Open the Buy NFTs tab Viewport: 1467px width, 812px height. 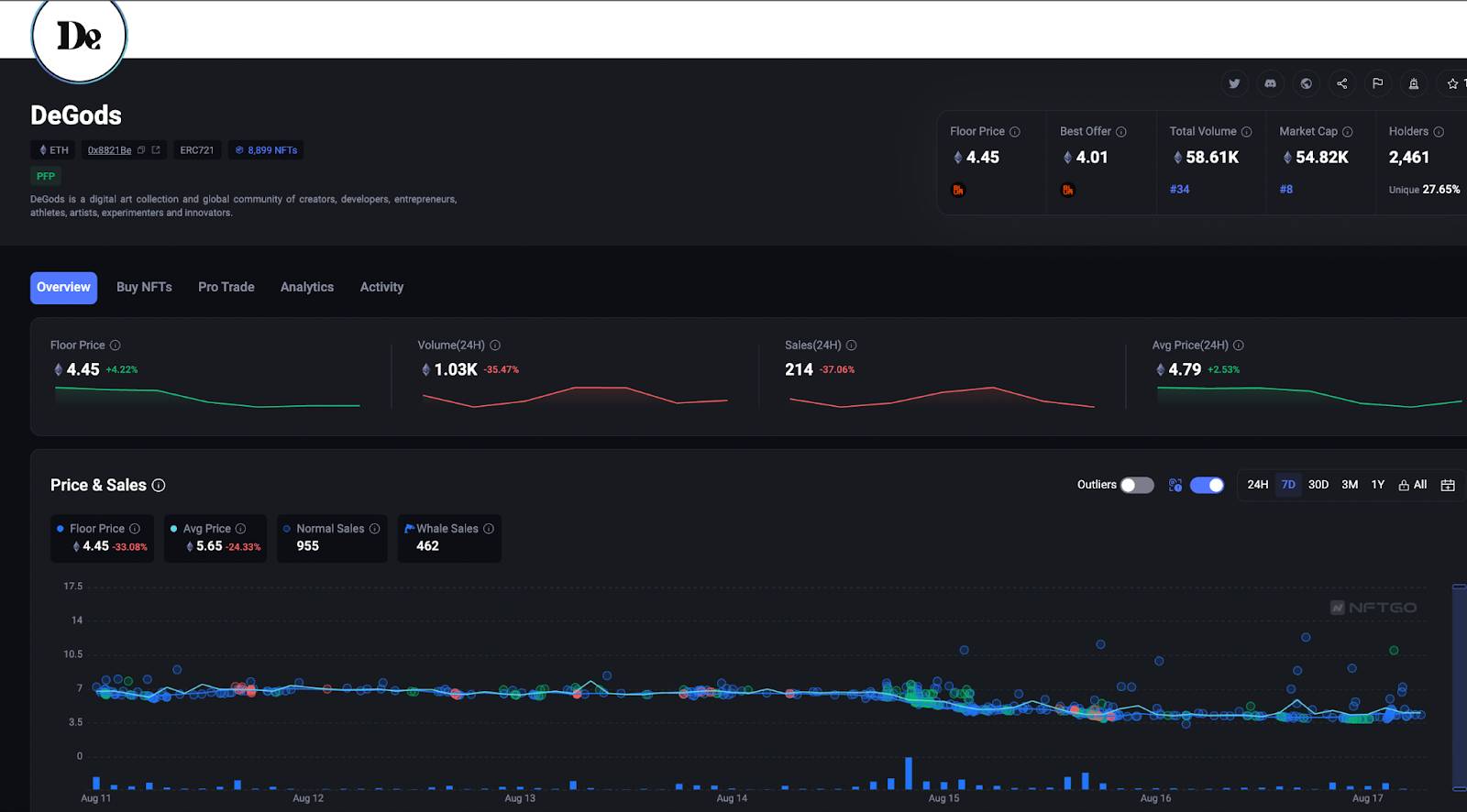144,288
